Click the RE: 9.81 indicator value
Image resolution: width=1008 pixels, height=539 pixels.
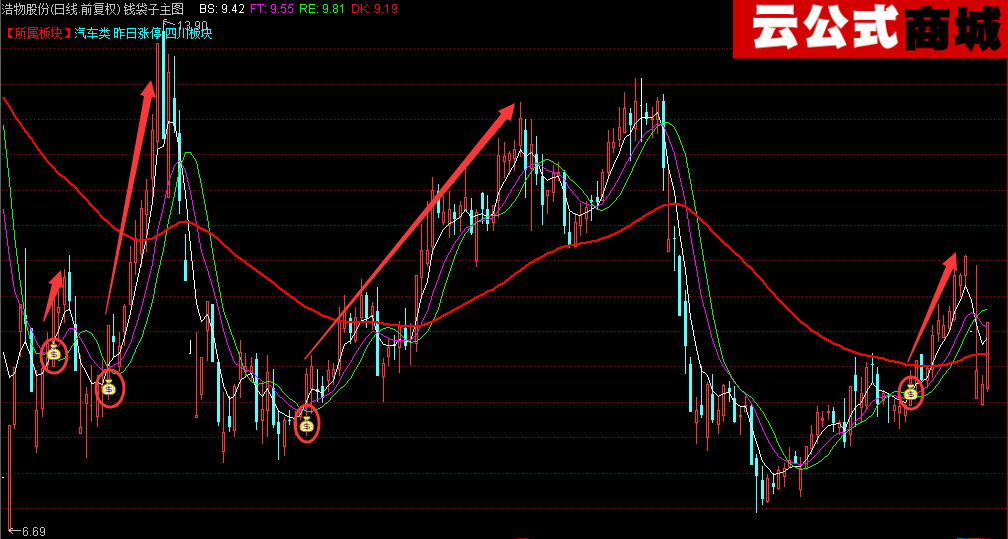[x=322, y=8]
